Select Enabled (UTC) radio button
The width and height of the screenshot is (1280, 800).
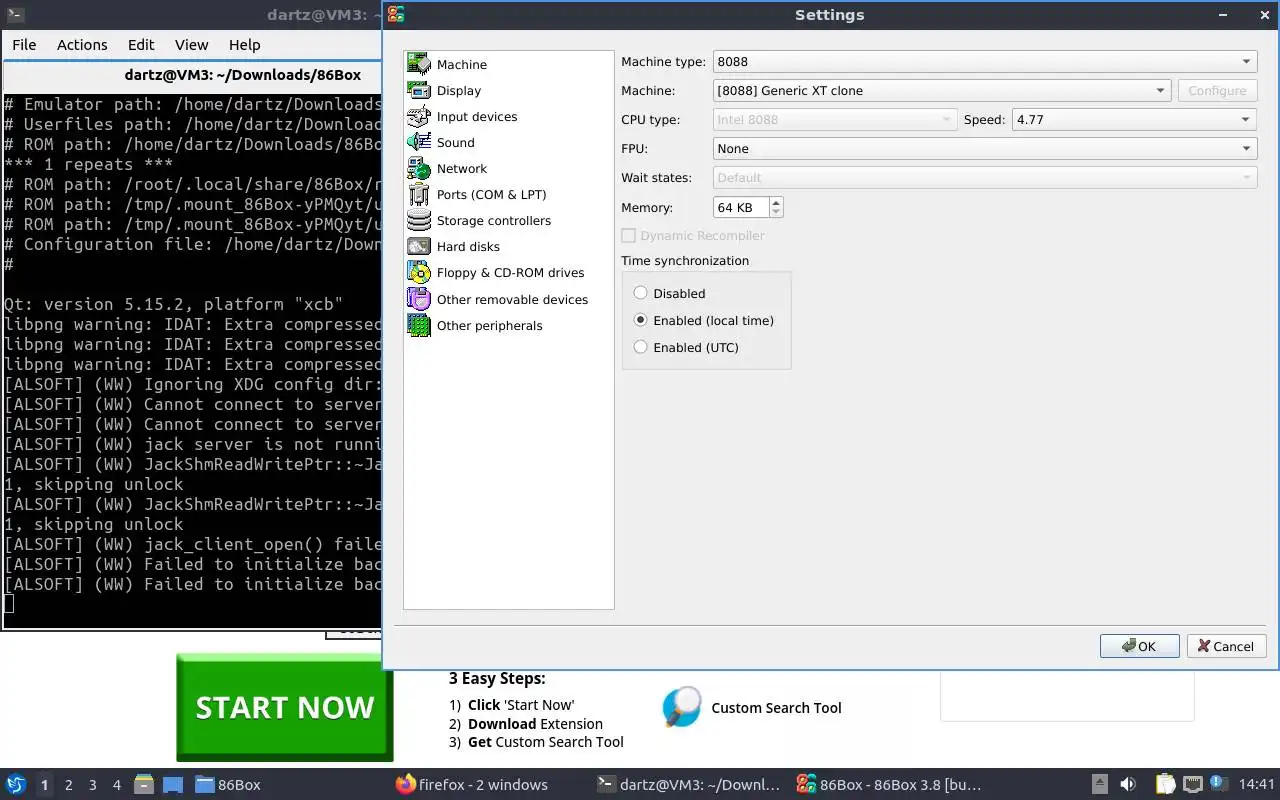pos(641,347)
